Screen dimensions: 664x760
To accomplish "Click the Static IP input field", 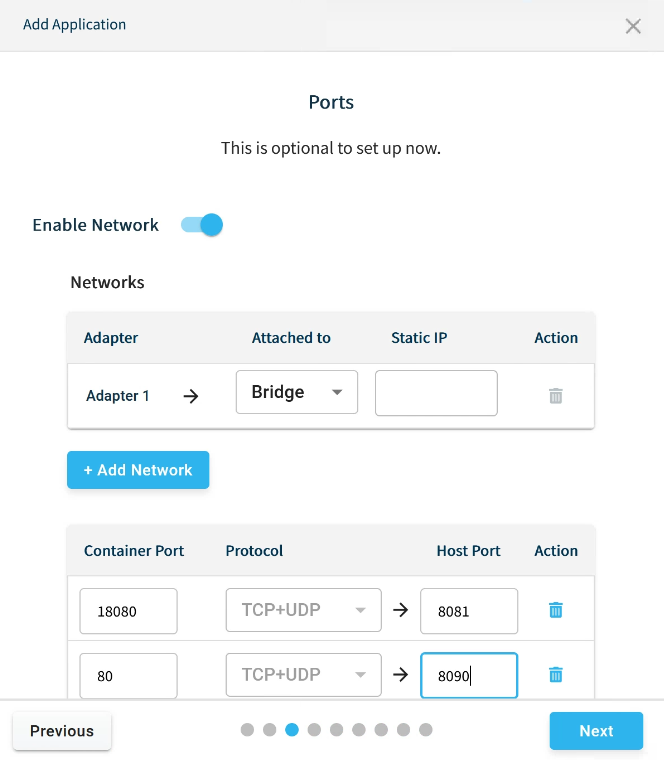I will pyautogui.click(x=436, y=393).
